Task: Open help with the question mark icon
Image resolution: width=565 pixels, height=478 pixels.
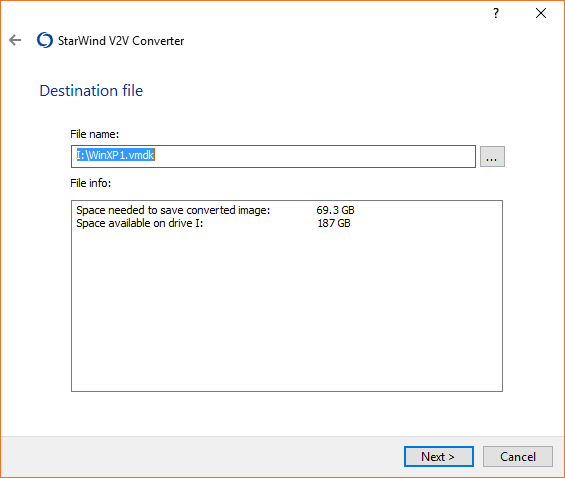Action: tap(496, 13)
